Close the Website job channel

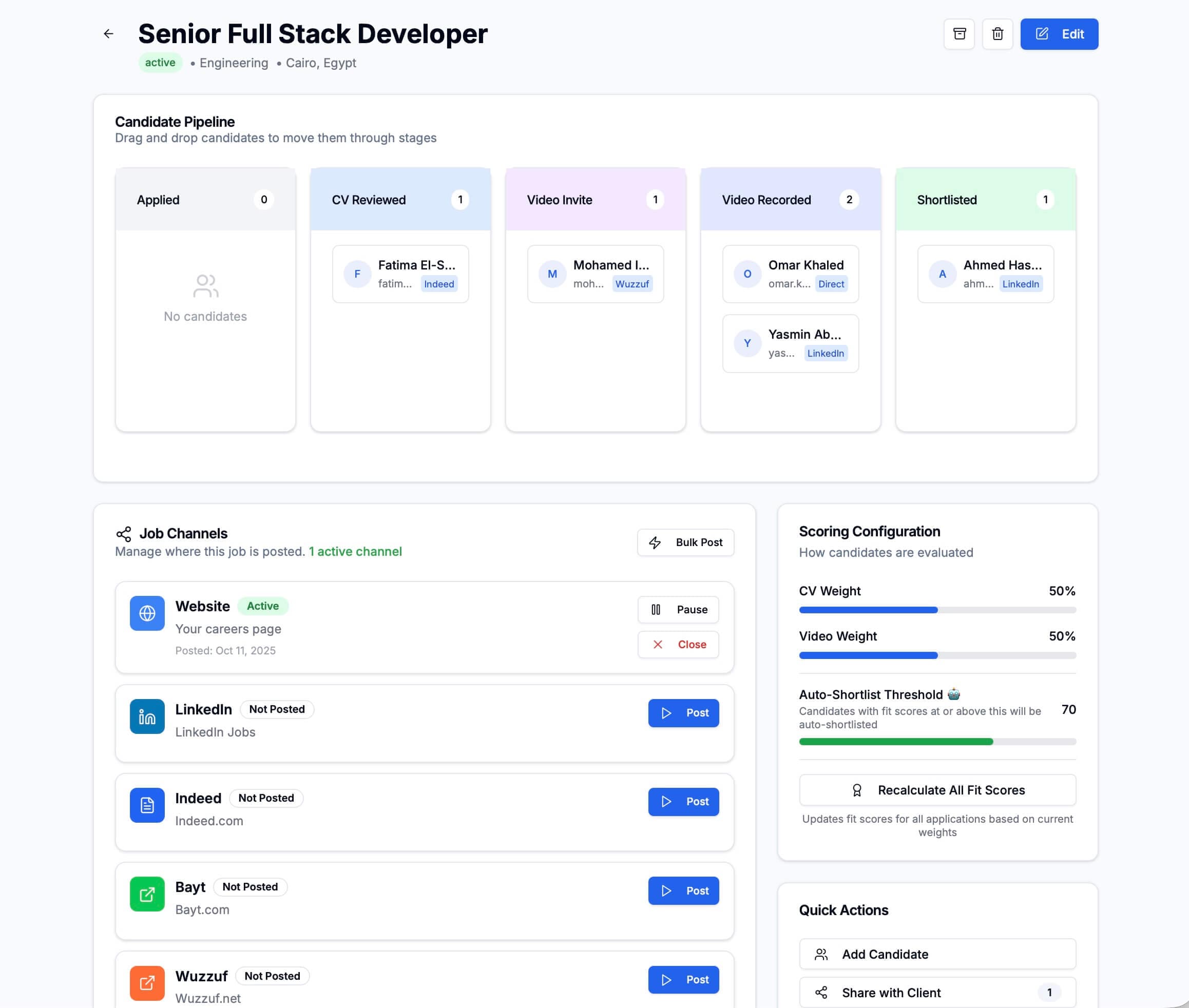tap(678, 645)
